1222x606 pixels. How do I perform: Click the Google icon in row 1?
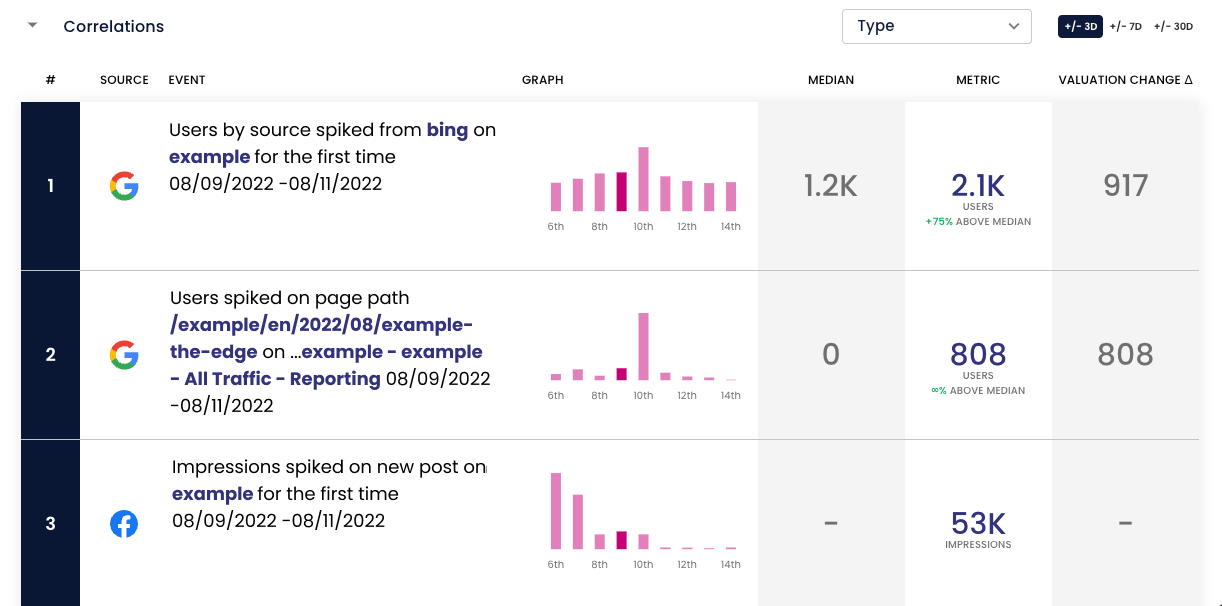[124, 186]
